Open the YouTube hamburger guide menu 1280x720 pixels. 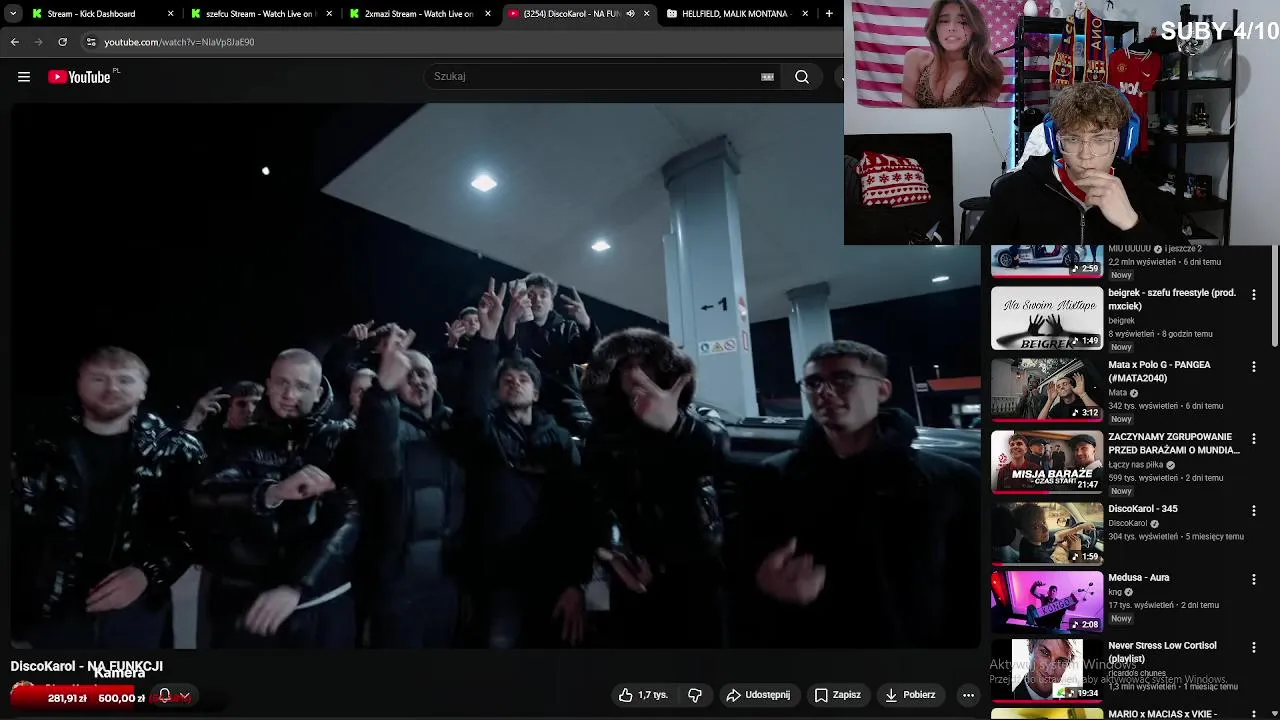tap(24, 77)
